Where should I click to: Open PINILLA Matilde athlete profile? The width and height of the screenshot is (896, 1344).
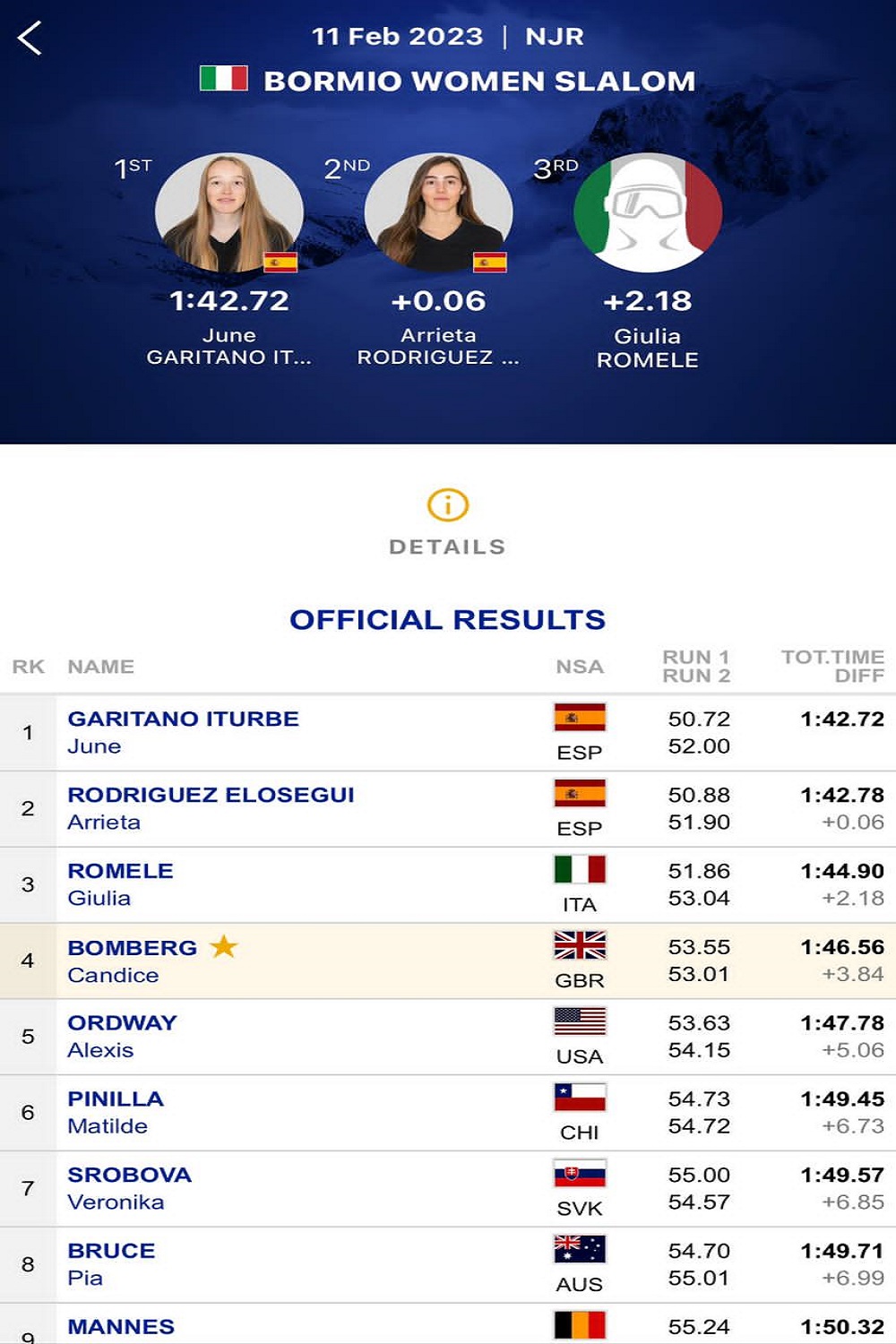[x=116, y=1098]
